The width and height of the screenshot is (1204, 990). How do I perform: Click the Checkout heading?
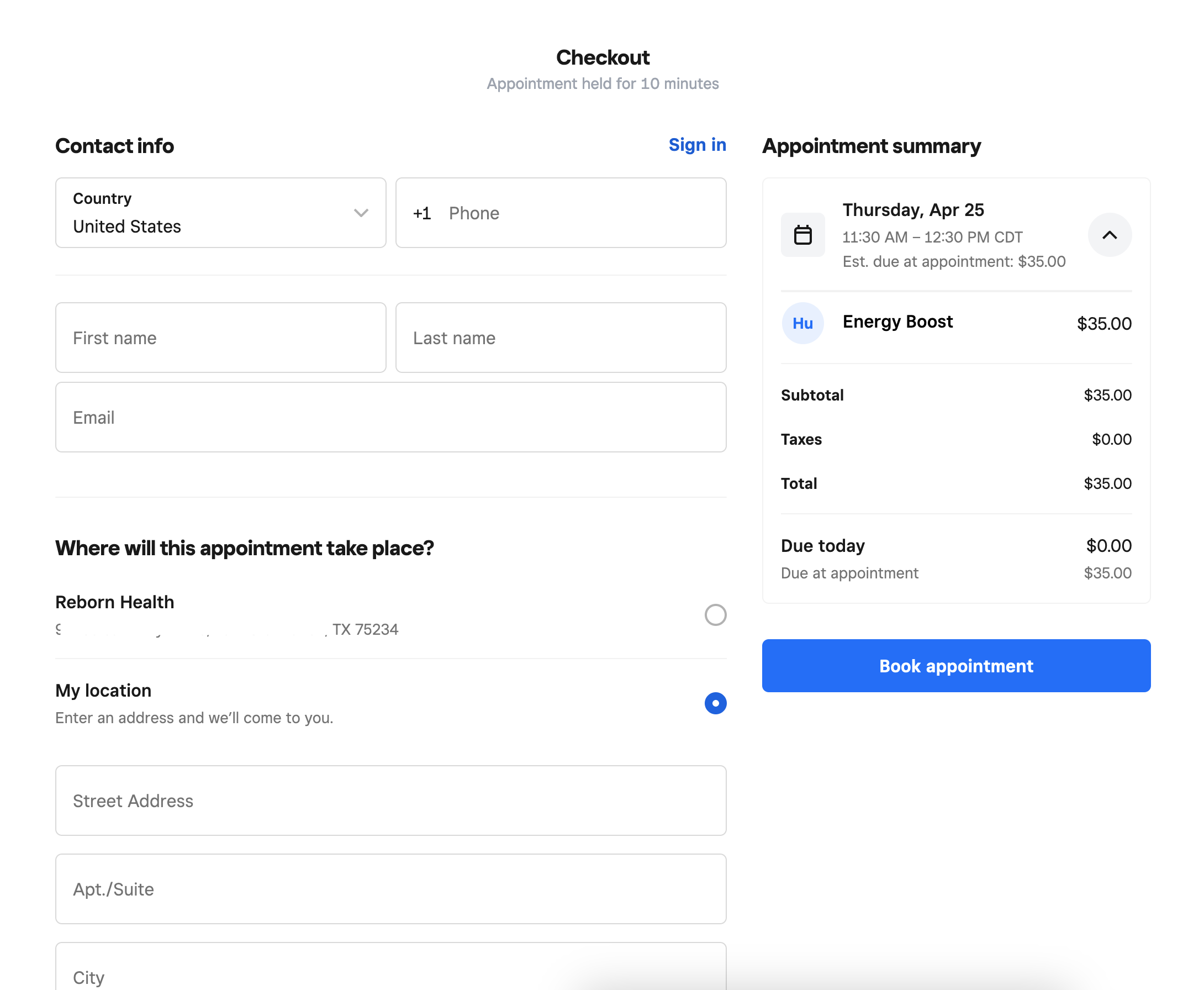click(602, 57)
